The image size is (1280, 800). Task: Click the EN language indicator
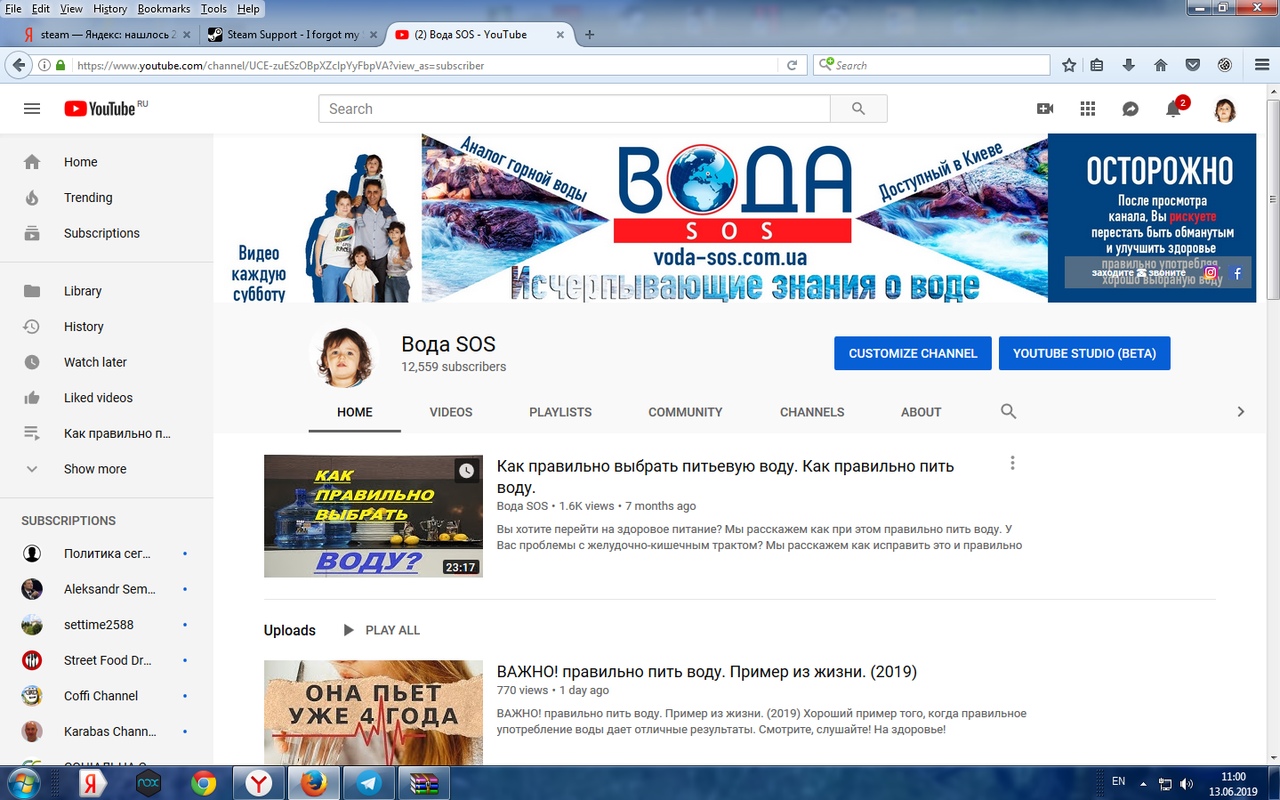coord(1118,781)
